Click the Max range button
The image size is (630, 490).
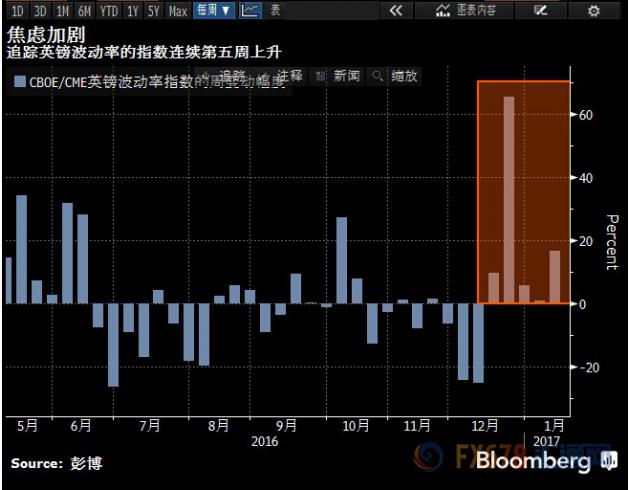pos(178,11)
